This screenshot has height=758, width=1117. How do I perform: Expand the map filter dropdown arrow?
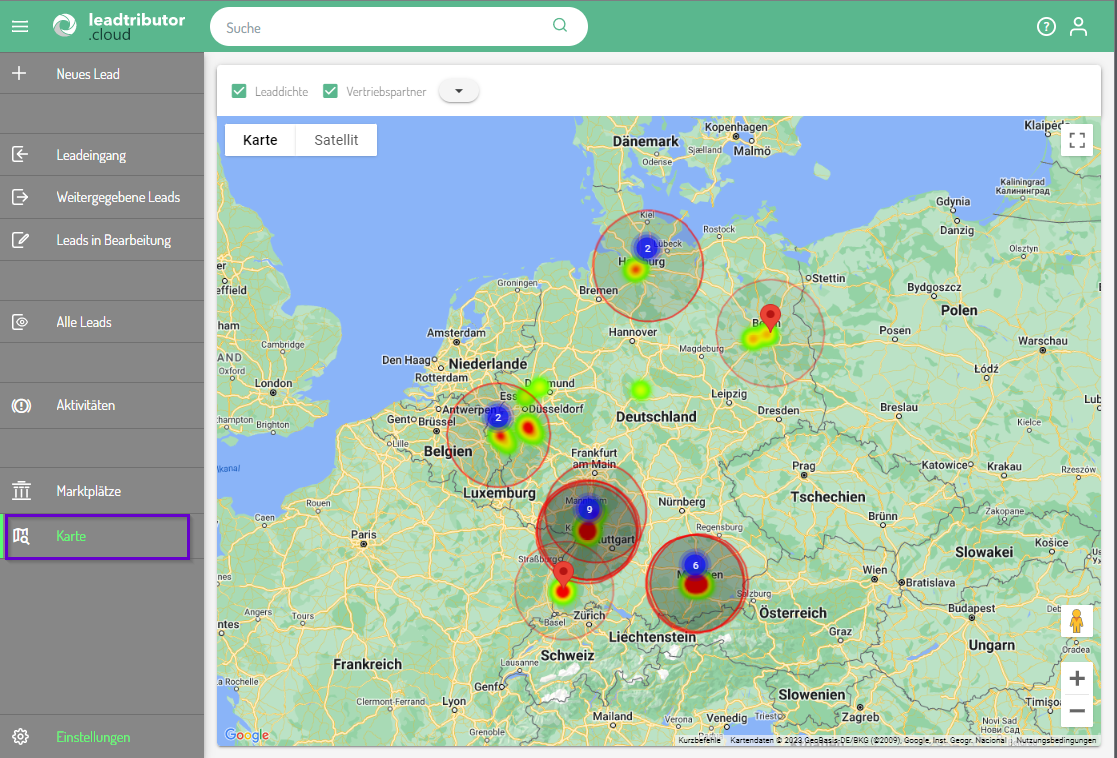(x=459, y=91)
